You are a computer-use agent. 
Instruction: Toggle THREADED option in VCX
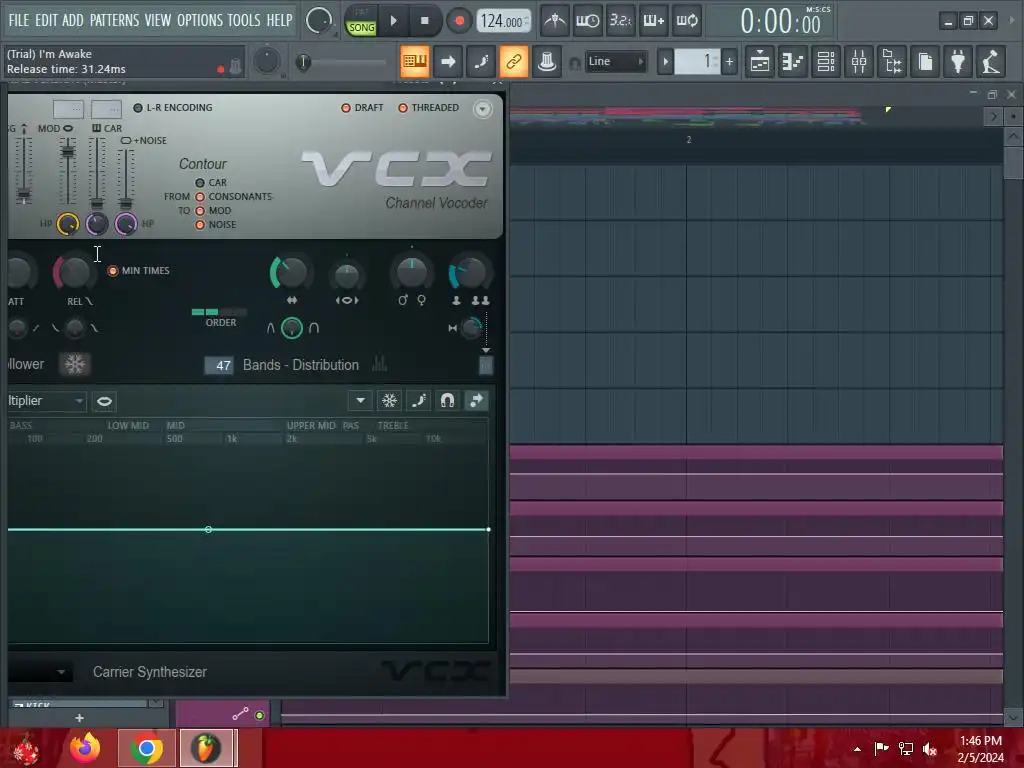(x=428, y=108)
